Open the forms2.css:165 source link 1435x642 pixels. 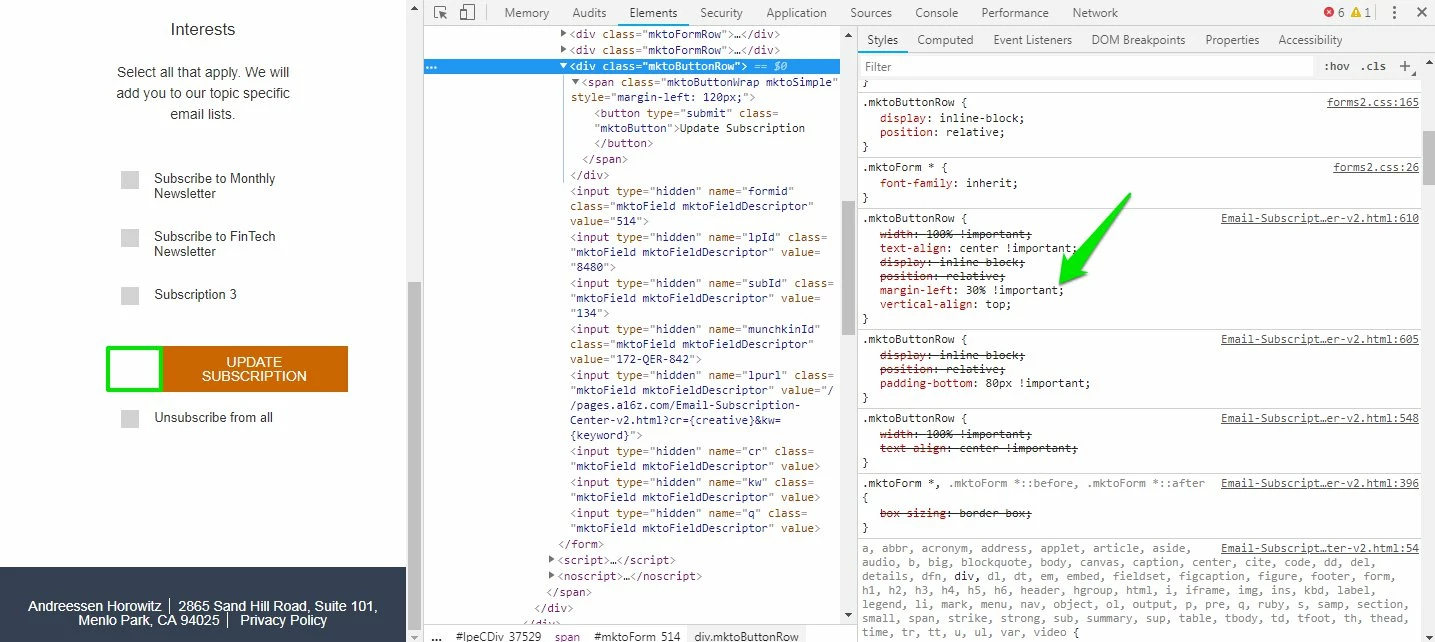click(x=1372, y=102)
